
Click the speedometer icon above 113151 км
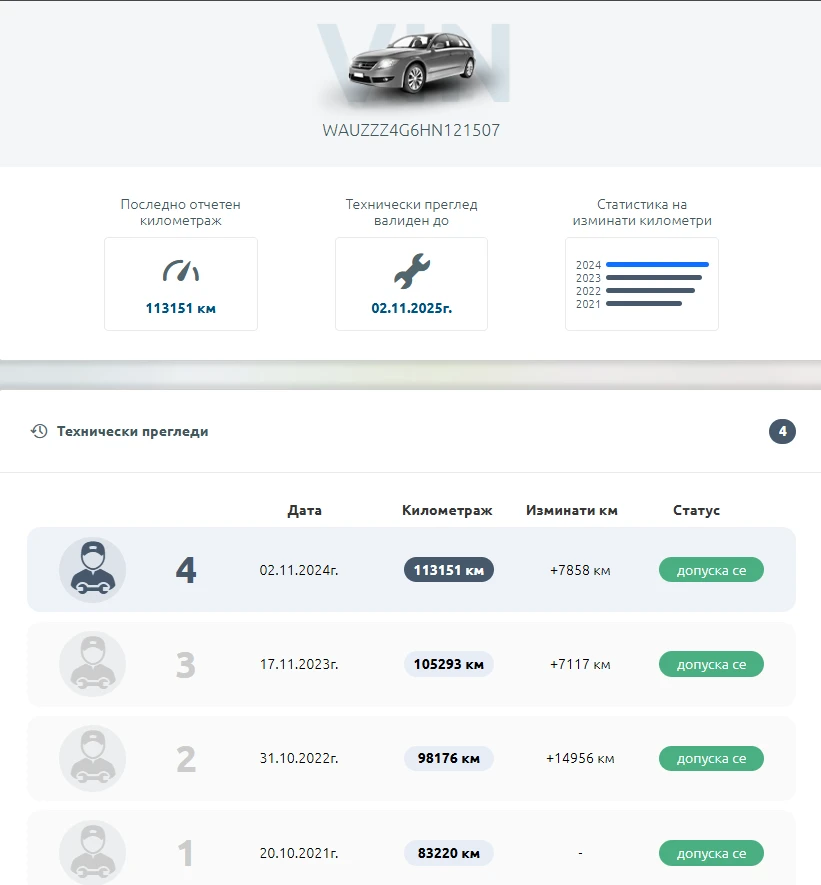coord(181,271)
